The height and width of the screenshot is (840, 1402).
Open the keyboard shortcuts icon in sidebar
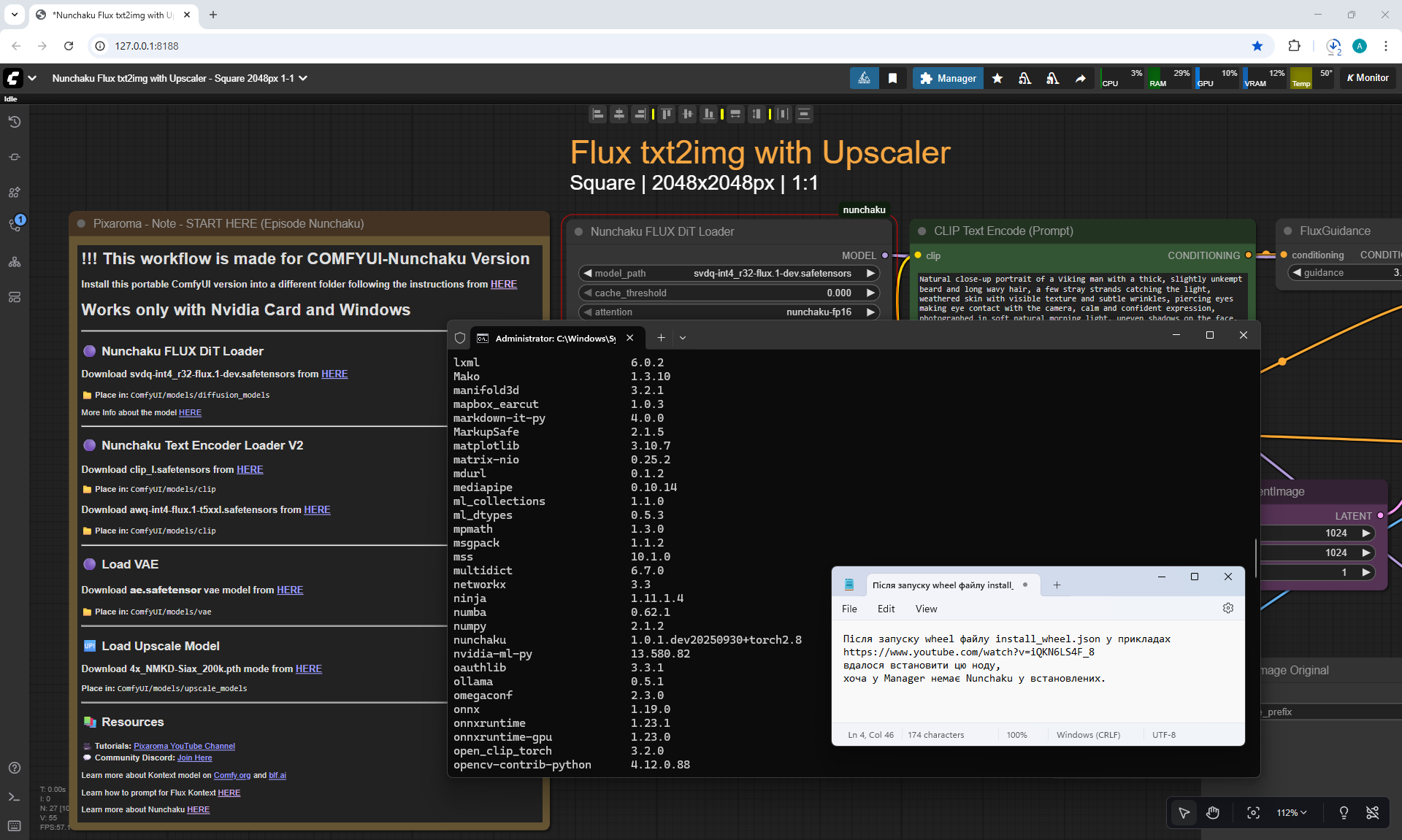tap(15, 825)
